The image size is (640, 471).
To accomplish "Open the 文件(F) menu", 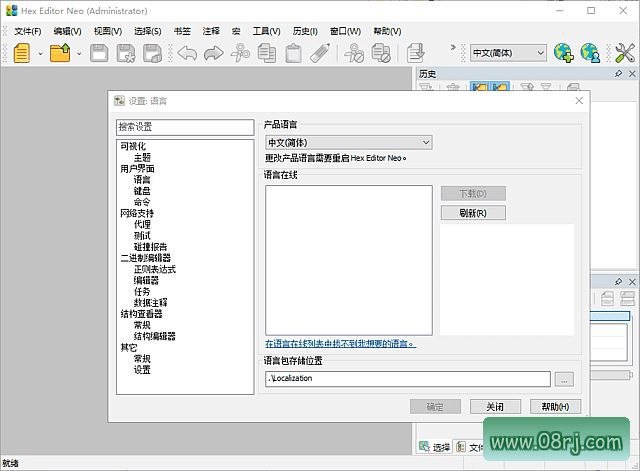I will (28, 31).
